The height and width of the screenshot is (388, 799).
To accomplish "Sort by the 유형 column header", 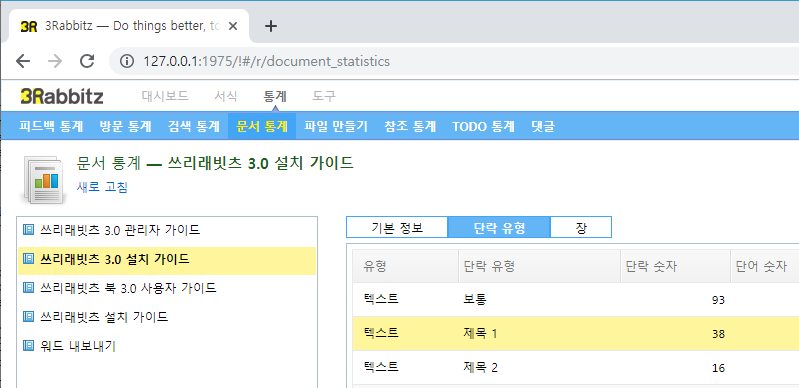I will (406, 266).
